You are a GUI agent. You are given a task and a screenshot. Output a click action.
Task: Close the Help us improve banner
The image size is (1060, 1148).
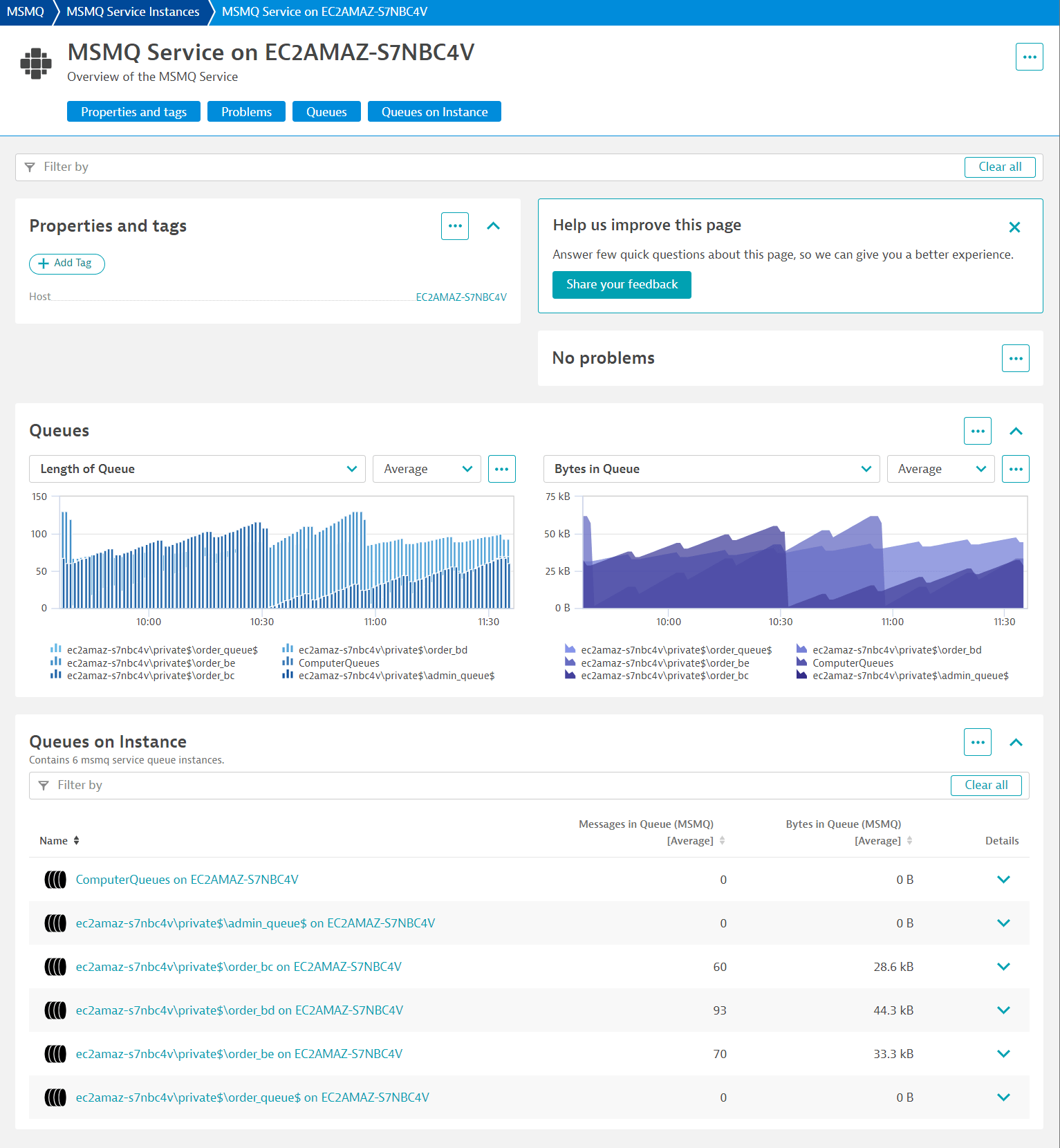click(x=1014, y=227)
